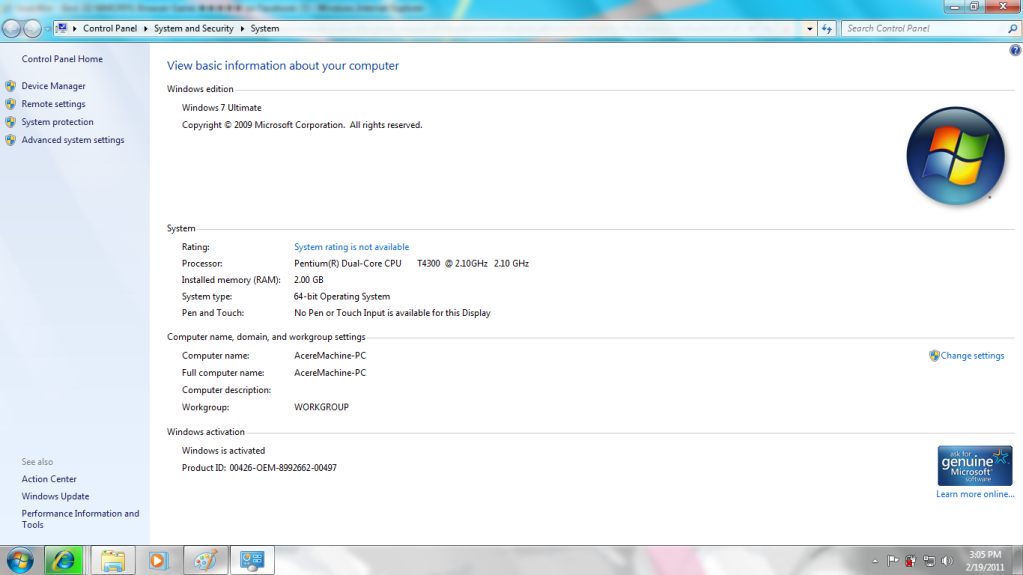1023x575 pixels.
Task: Click the Device Manager shield icon
Action: pos(10,85)
